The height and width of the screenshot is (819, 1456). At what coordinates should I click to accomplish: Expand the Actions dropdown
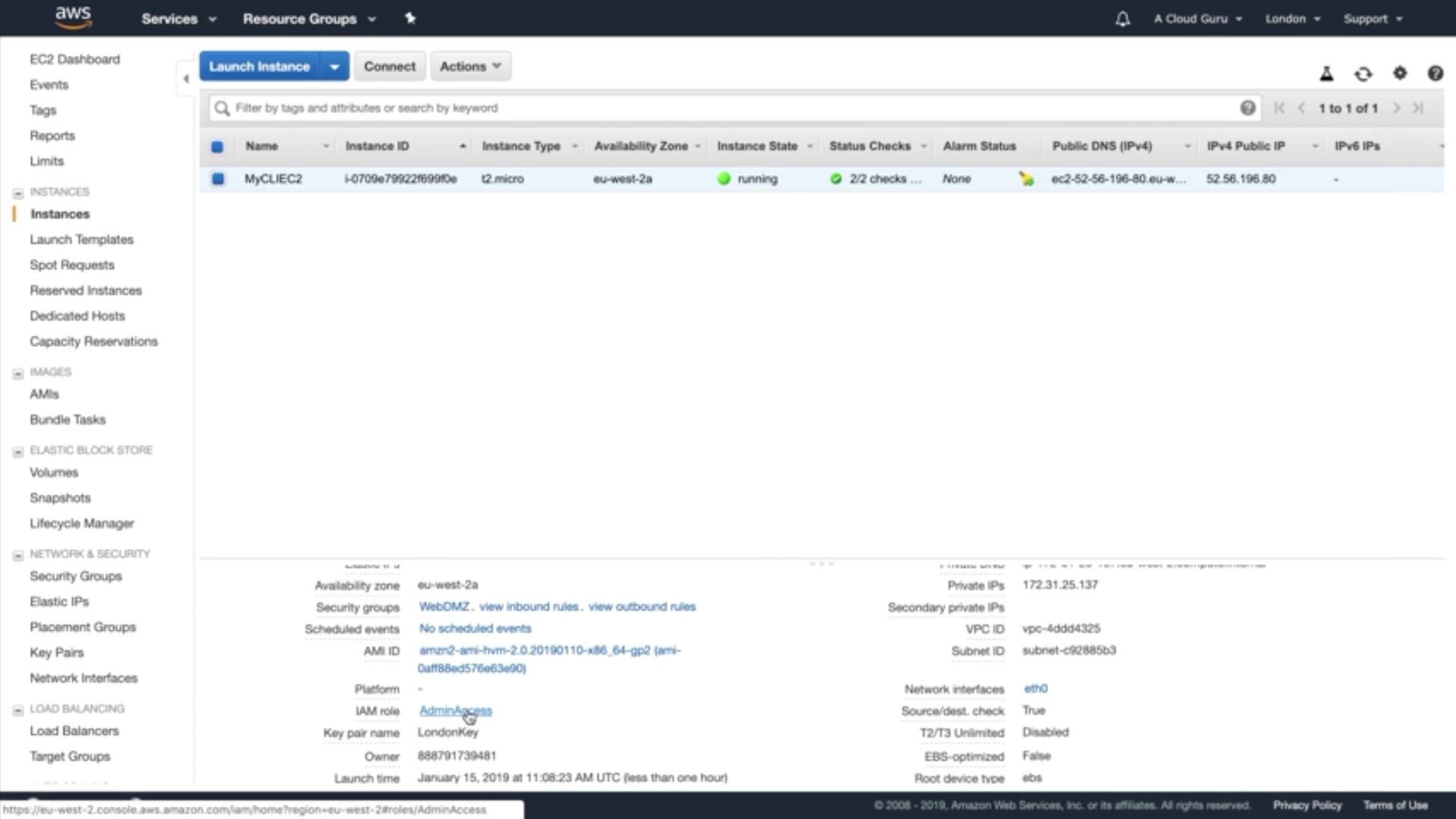coord(470,67)
